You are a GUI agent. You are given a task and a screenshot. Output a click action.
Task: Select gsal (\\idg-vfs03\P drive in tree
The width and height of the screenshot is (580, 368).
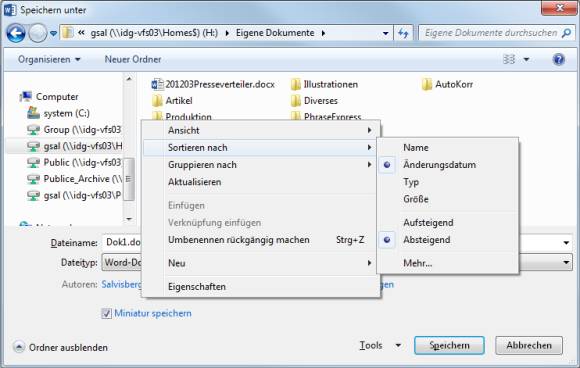(75, 195)
